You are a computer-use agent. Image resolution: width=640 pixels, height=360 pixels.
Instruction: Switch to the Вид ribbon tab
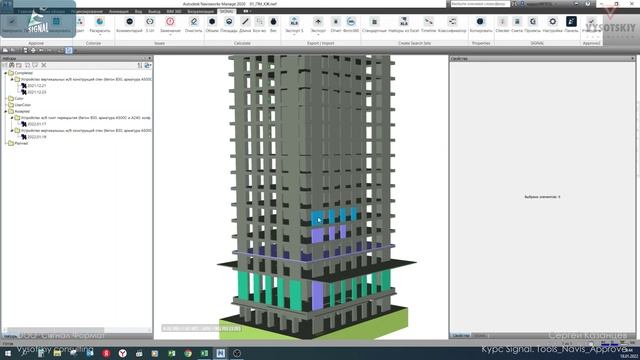(x=138, y=11)
